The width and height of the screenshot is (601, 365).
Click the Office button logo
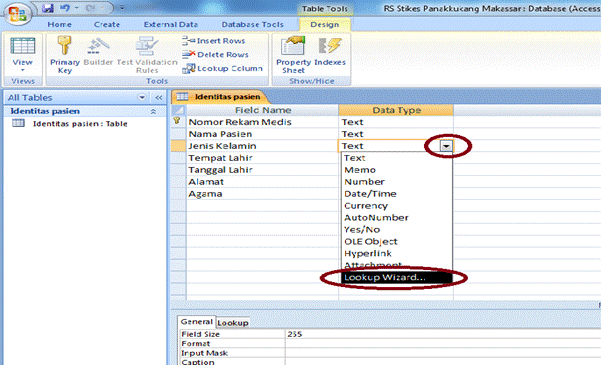(17, 14)
